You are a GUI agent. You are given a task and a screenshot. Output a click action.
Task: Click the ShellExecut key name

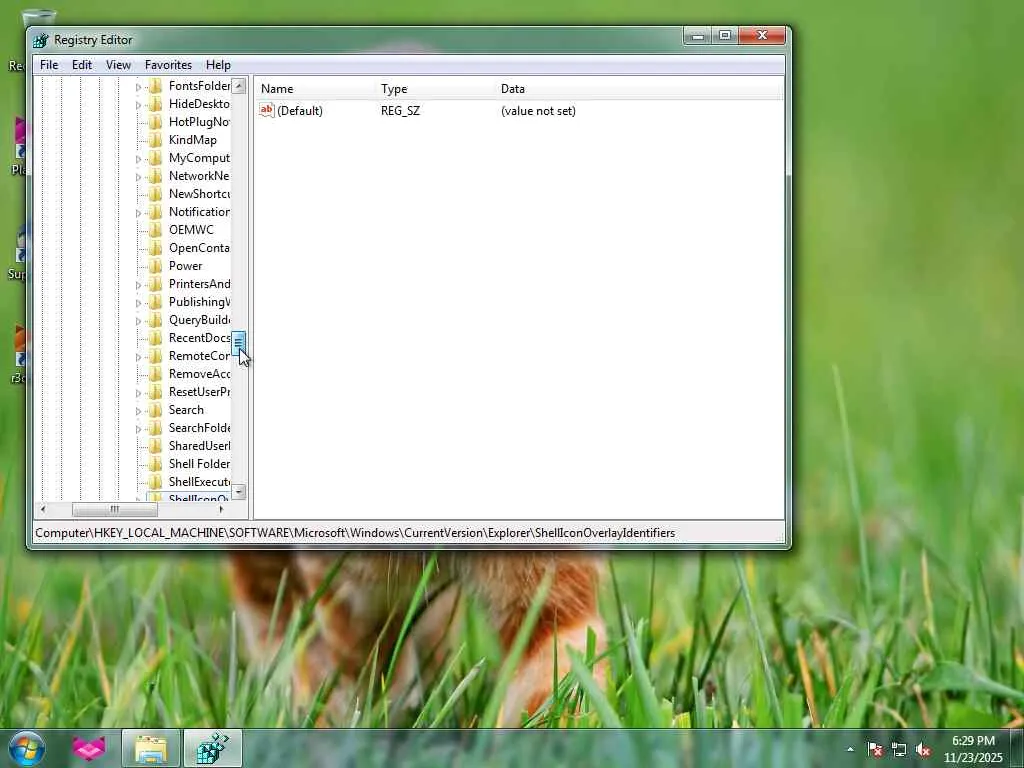199,482
